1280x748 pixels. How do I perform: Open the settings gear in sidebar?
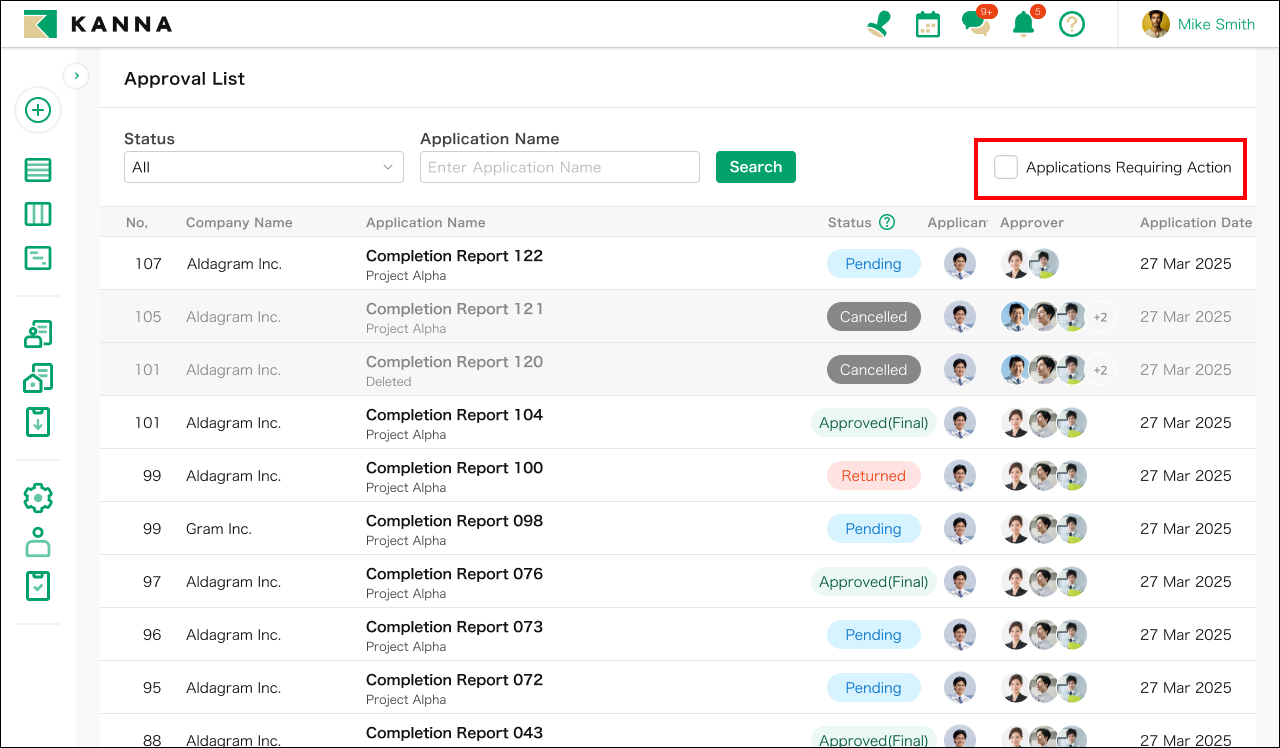(x=38, y=498)
